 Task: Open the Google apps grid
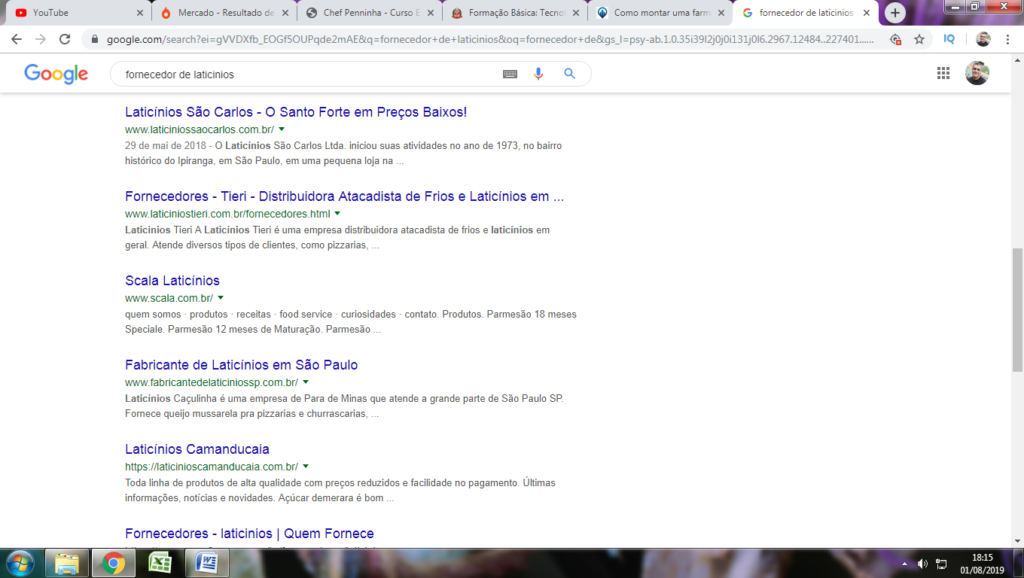point(943,73)
